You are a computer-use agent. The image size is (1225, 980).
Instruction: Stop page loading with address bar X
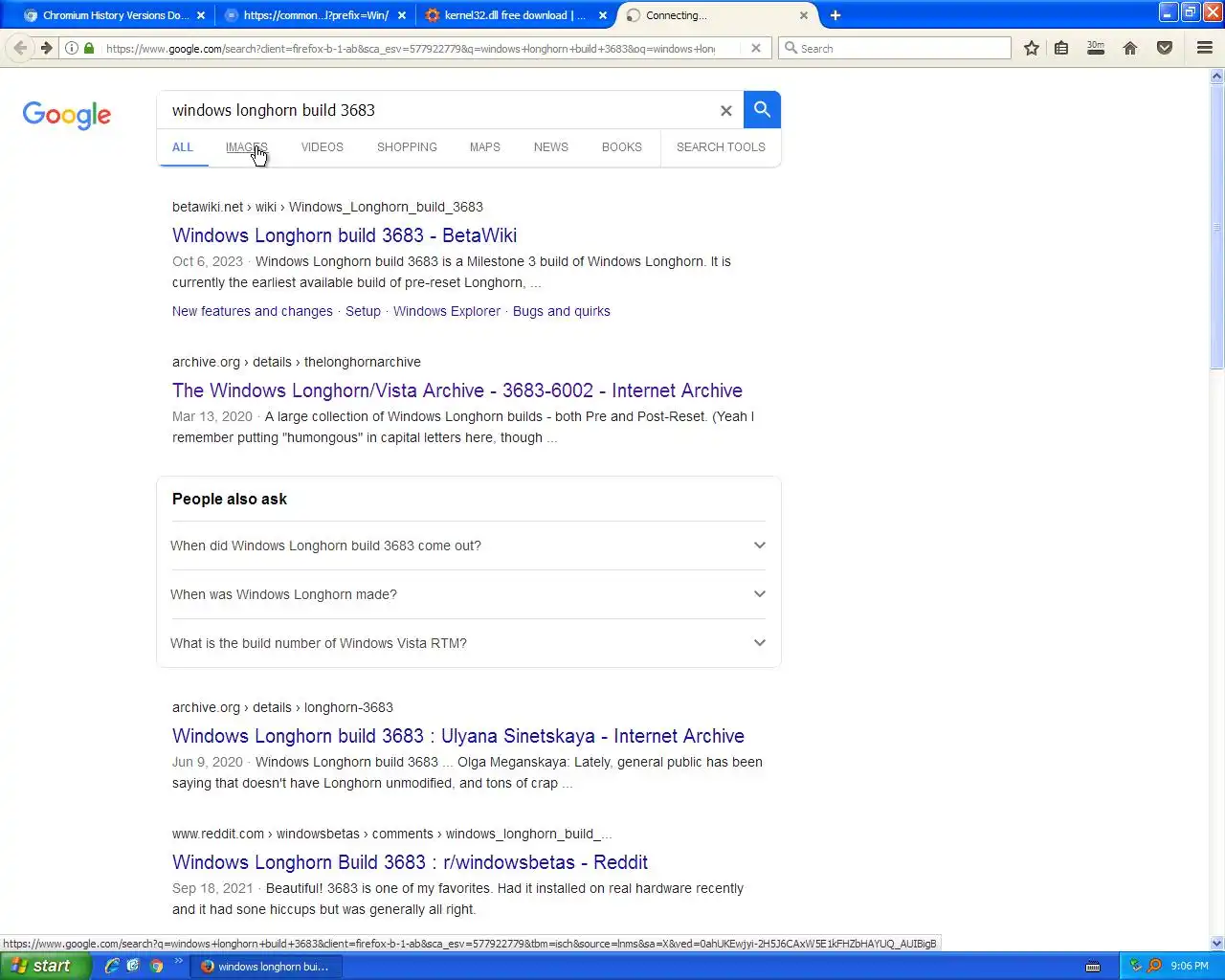(x=756, y=48)
